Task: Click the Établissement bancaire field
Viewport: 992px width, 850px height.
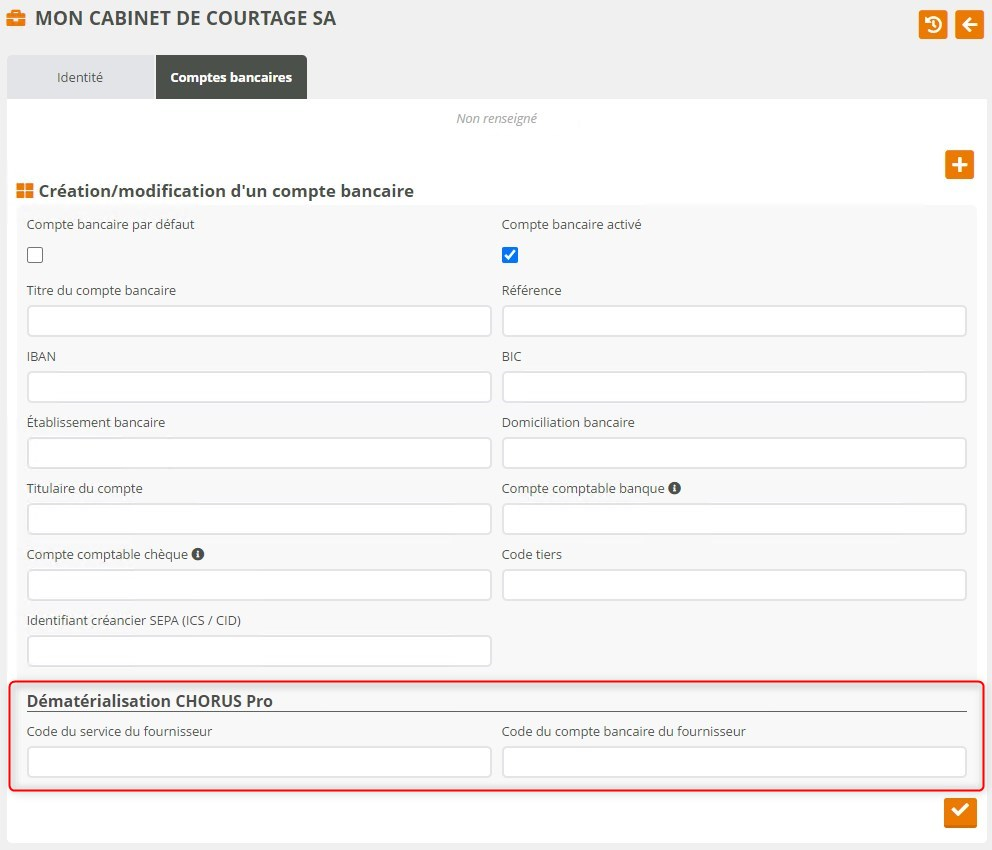Action: (259, 453)
